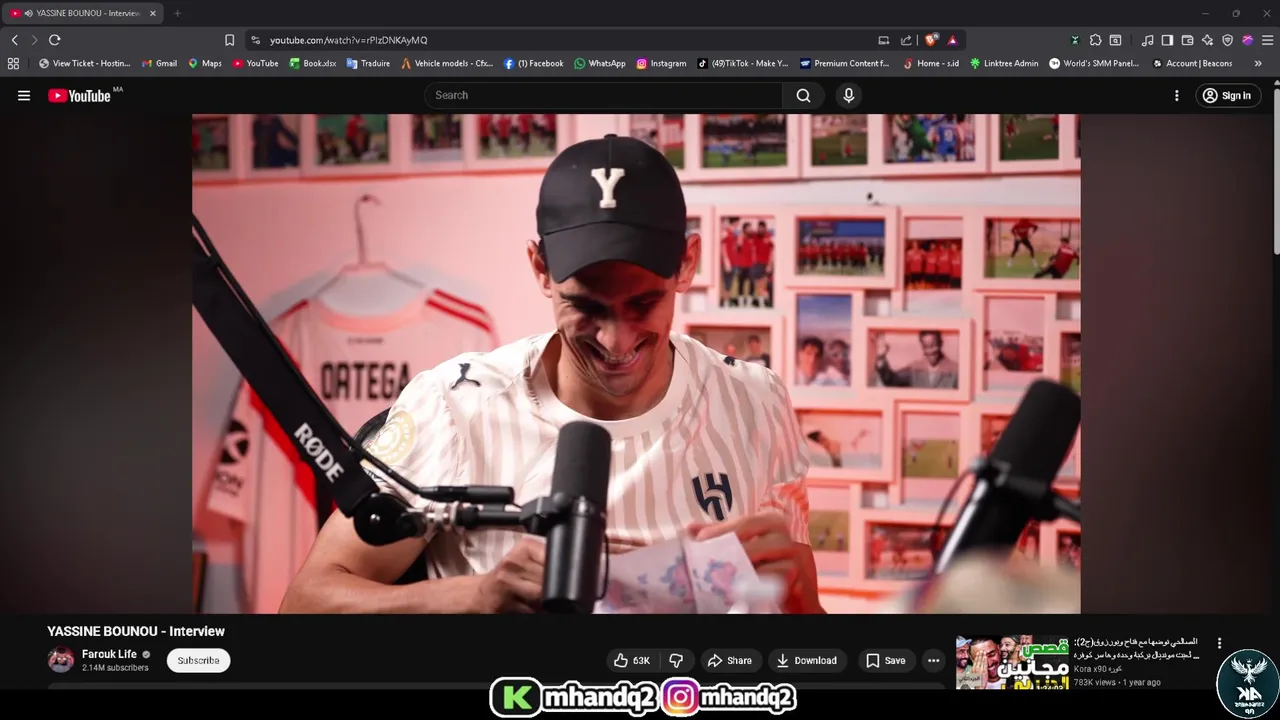Close the YASSINE BOUNOU tab
Screen dimensions: 1280x720
[153, 13]
